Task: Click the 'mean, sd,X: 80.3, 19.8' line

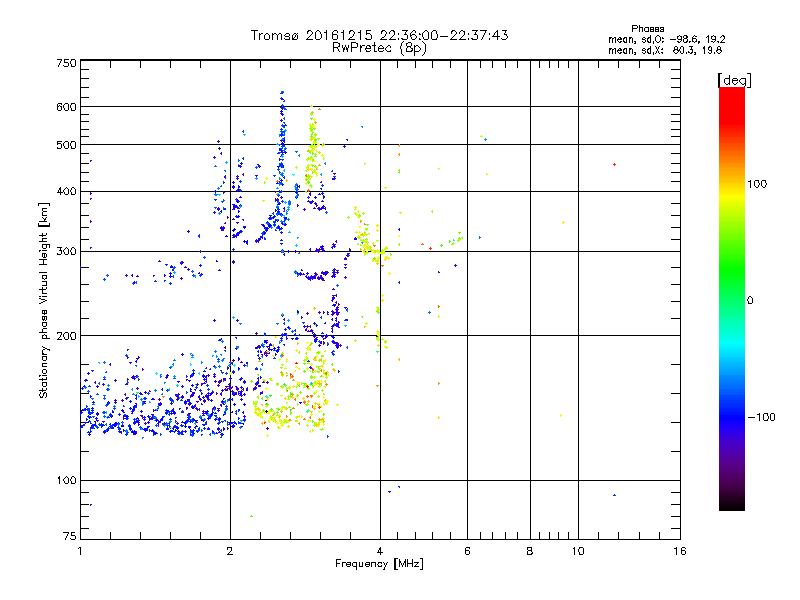Action: (665, 50)
